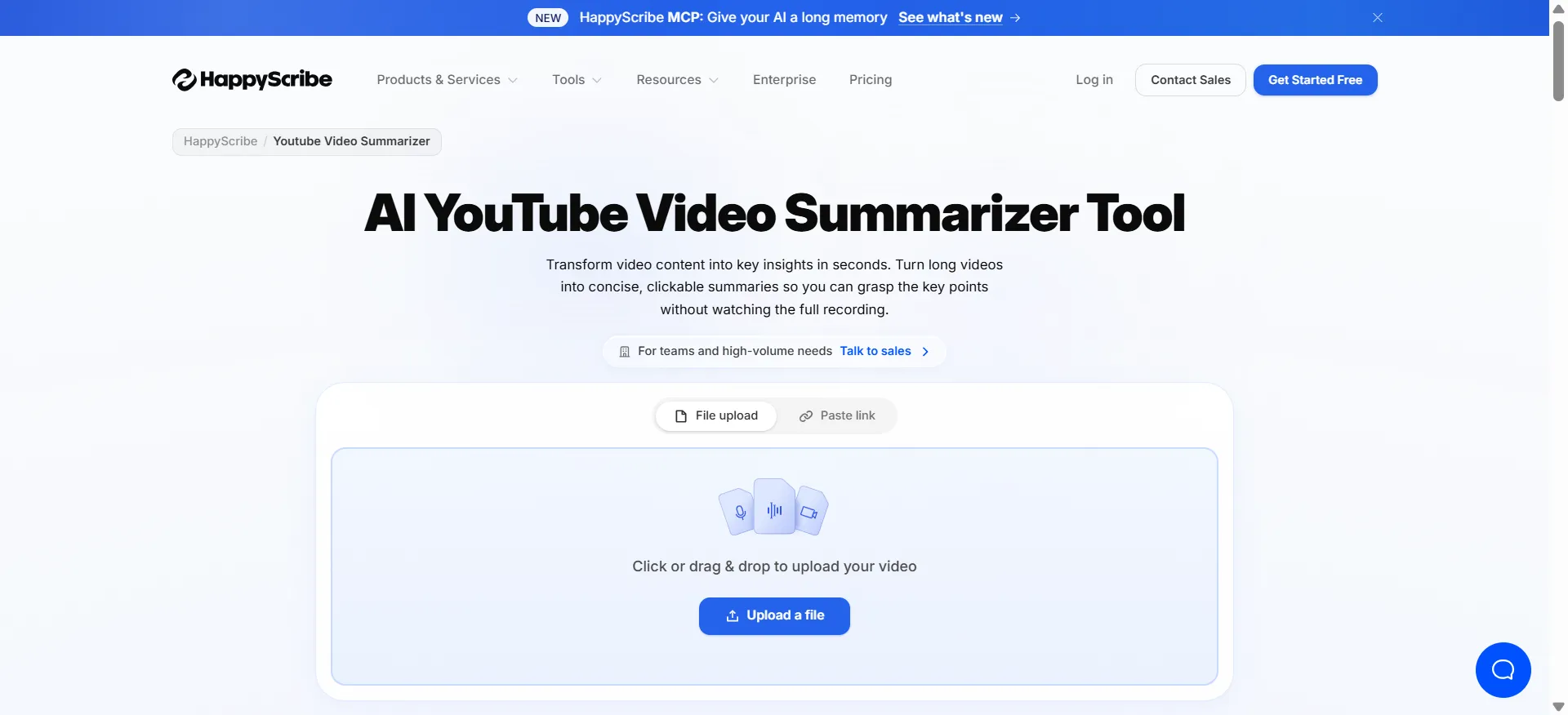
Task: Expand the Tools dropdown
Action: 577,80
